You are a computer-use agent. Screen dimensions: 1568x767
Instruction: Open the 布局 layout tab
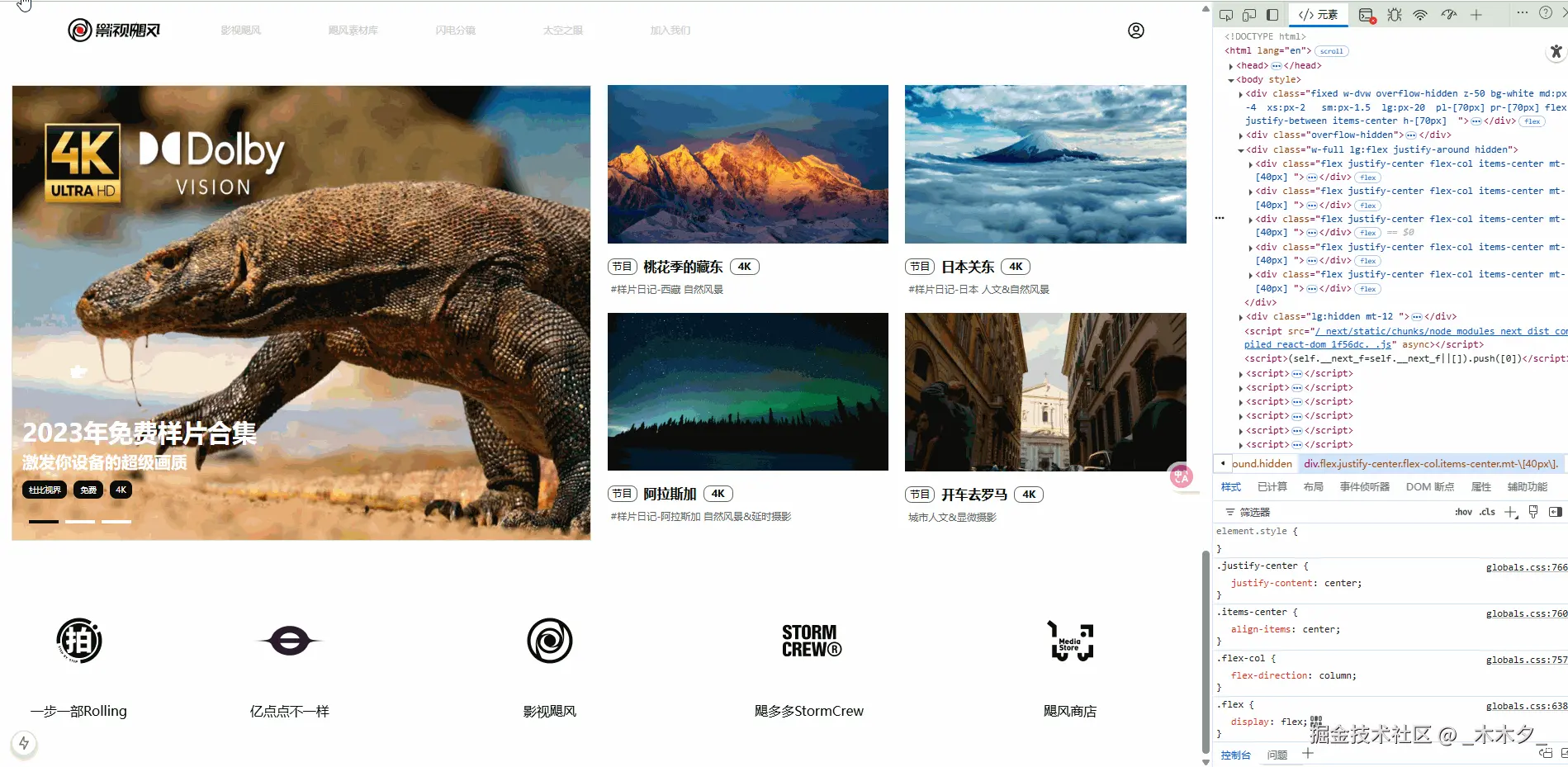point(1314,487)
